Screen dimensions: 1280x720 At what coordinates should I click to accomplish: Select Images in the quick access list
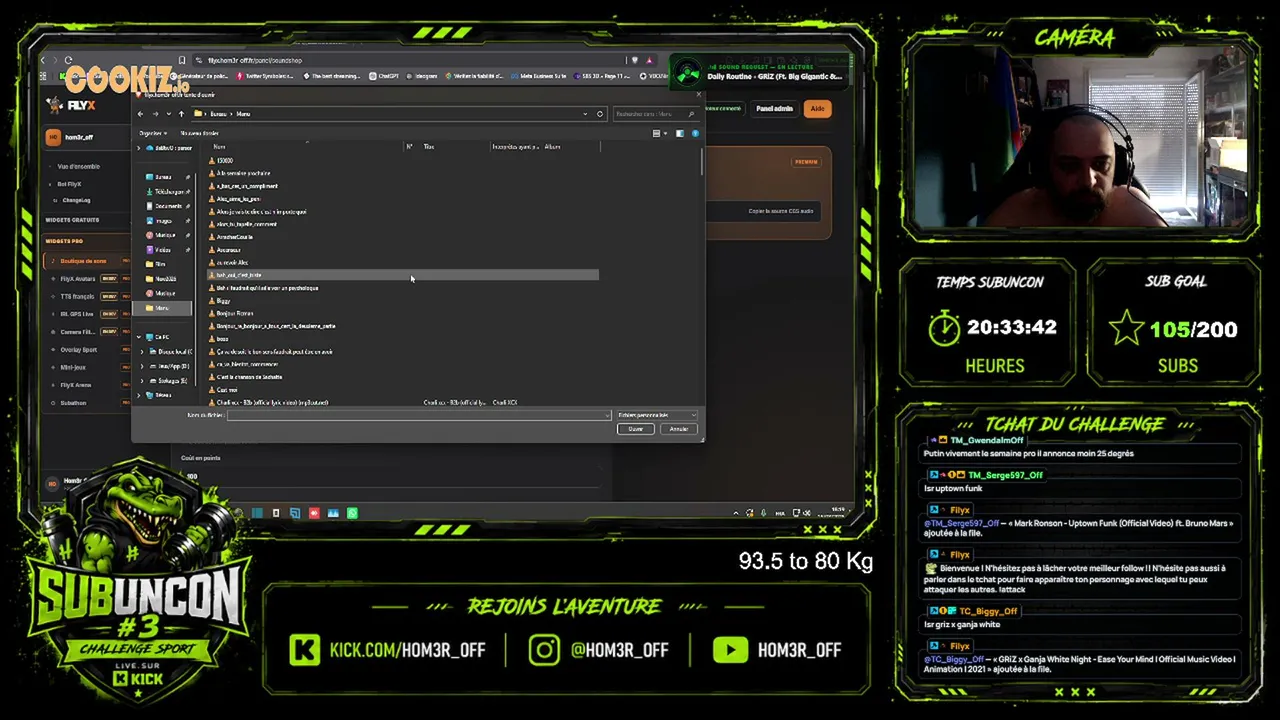pos(164,221)
